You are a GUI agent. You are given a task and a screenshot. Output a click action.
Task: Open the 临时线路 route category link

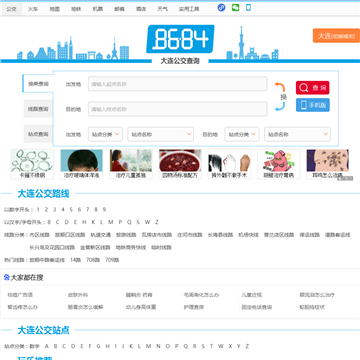tap(161, 247)
